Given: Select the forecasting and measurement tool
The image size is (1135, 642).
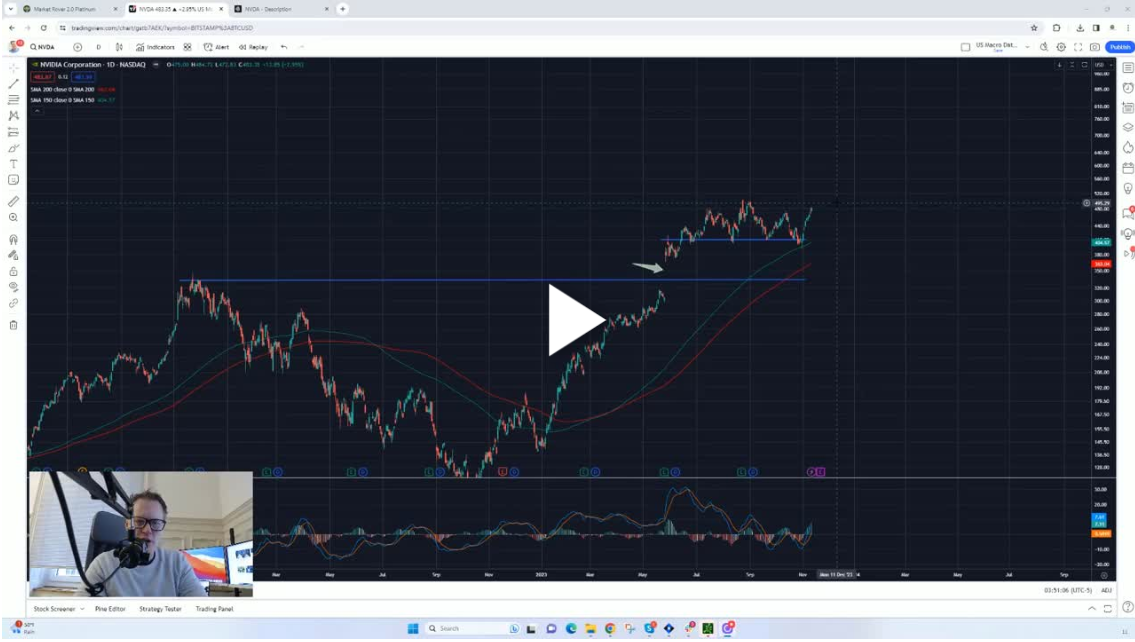Looking at the screenshot, I should (x=13, y=132).
